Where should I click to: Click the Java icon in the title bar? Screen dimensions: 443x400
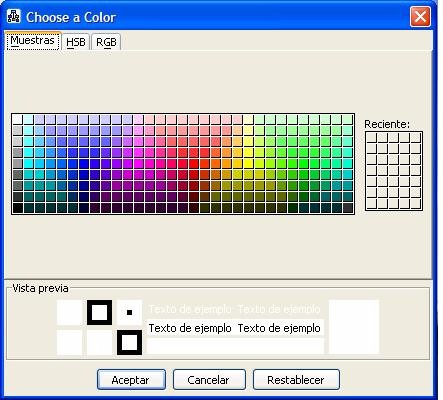[14, 16]
